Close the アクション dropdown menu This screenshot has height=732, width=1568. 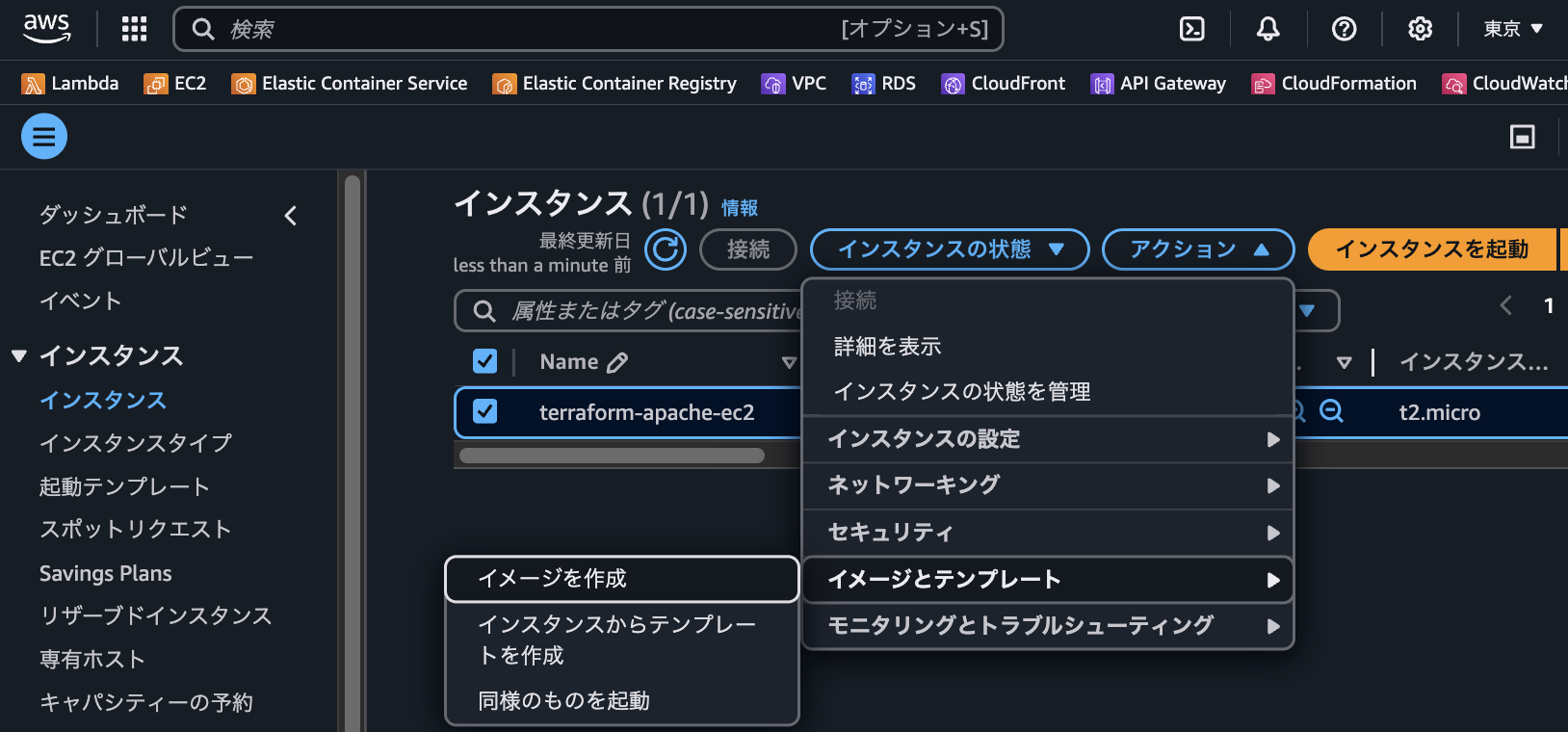click(1198, 249)
